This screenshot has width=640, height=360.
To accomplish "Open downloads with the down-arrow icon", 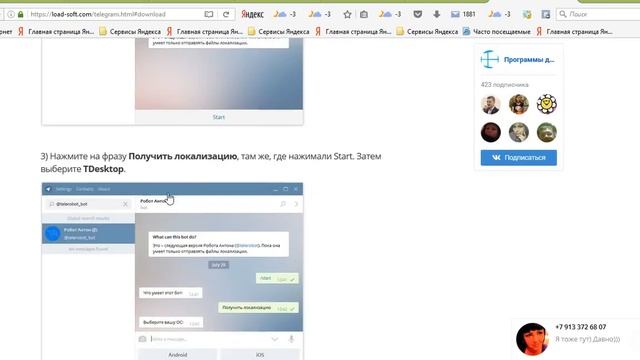I will [436, 14].
